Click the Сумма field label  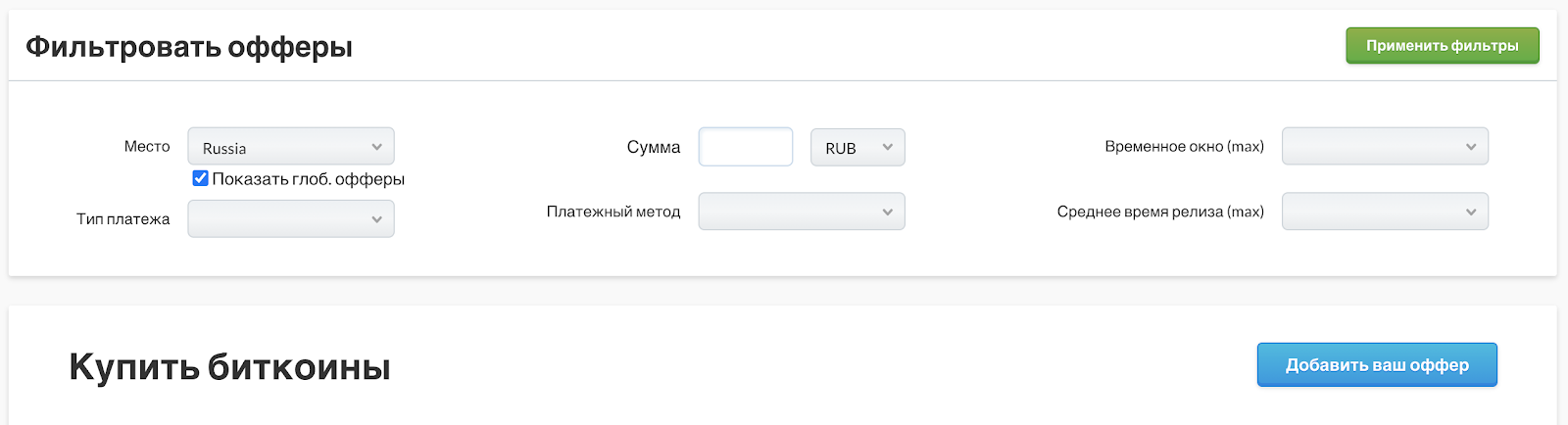tap(653, 147)
